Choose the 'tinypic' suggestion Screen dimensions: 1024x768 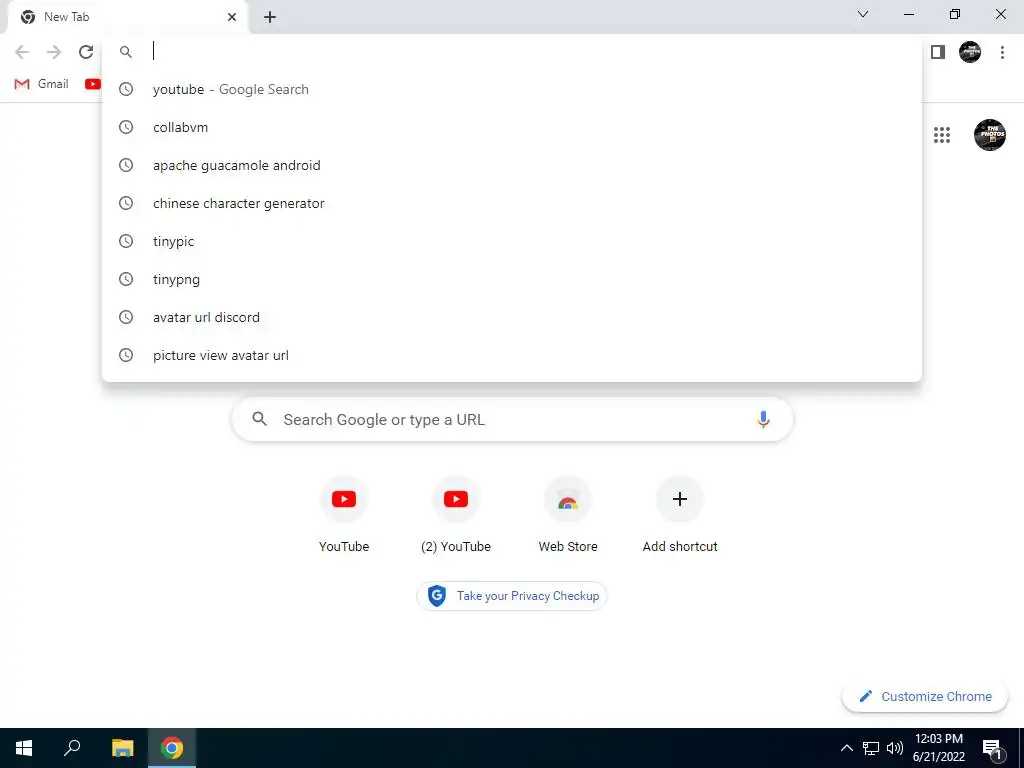point(512,241)
